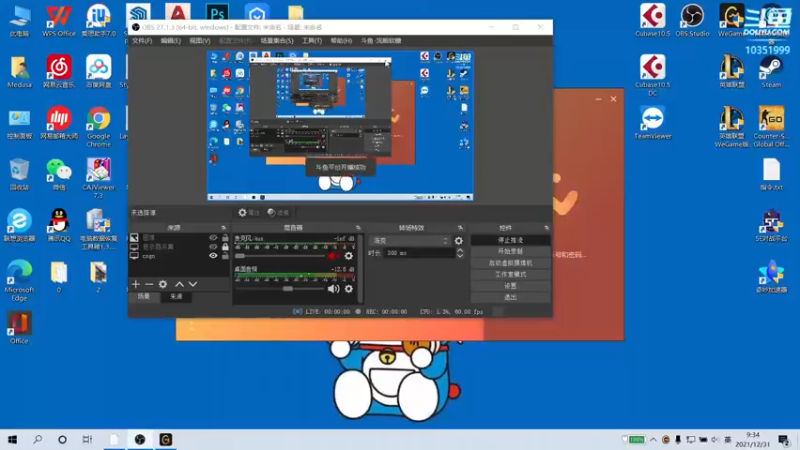Open Task View from taskbar

coord(87,439)
